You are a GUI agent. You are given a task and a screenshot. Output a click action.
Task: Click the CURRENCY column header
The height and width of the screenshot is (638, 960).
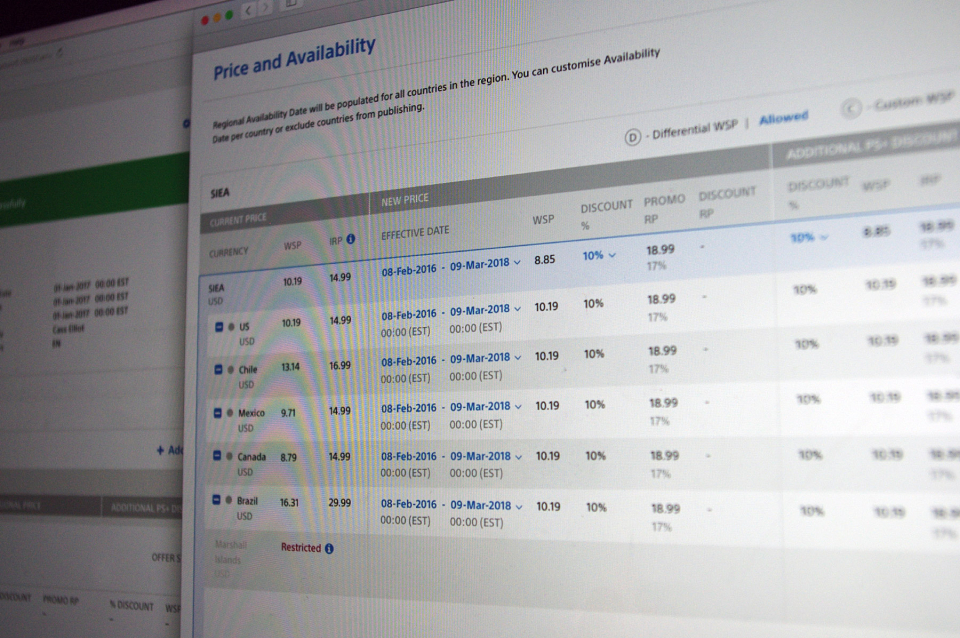point(228,252)
